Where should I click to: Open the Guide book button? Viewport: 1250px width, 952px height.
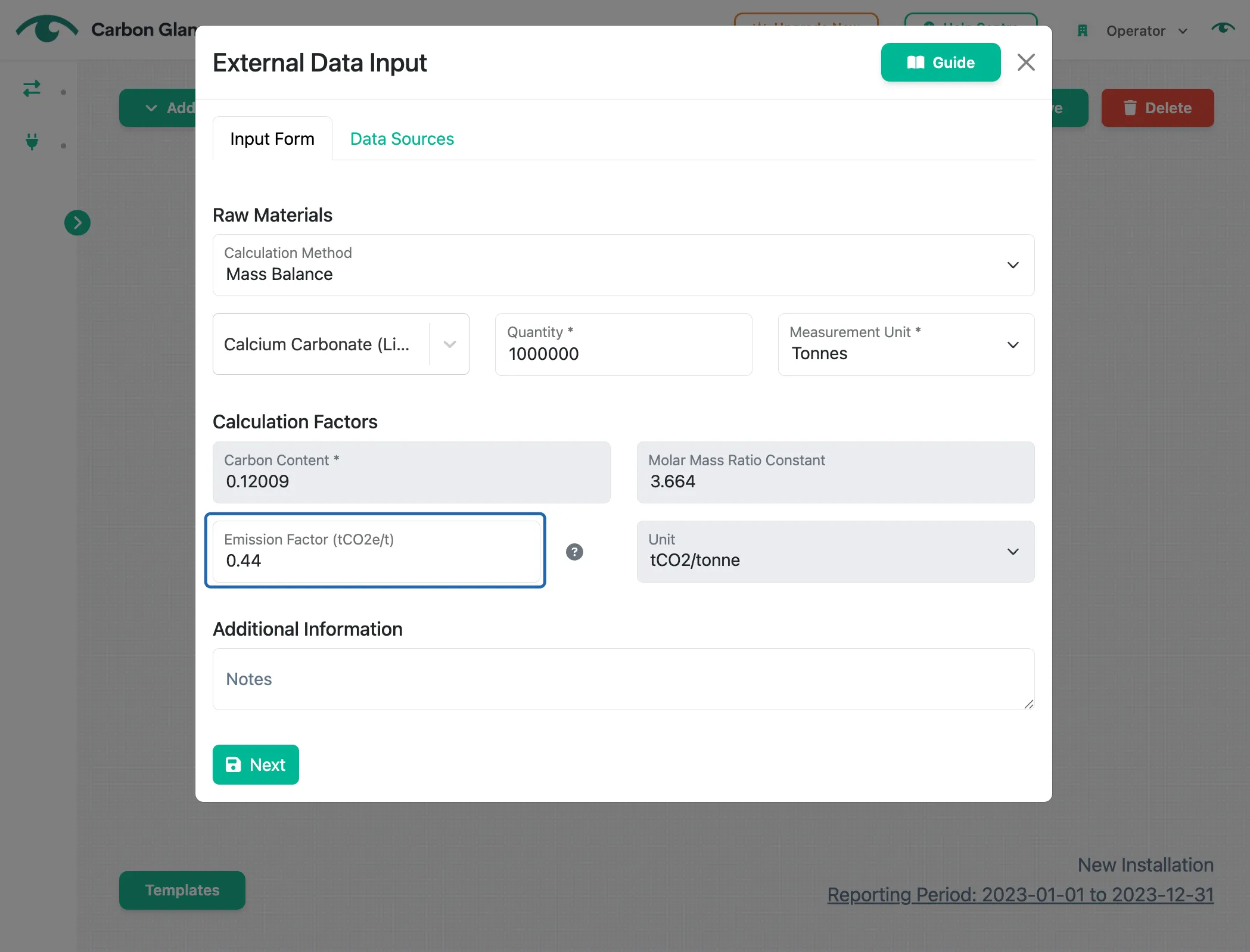click(940, 63)
